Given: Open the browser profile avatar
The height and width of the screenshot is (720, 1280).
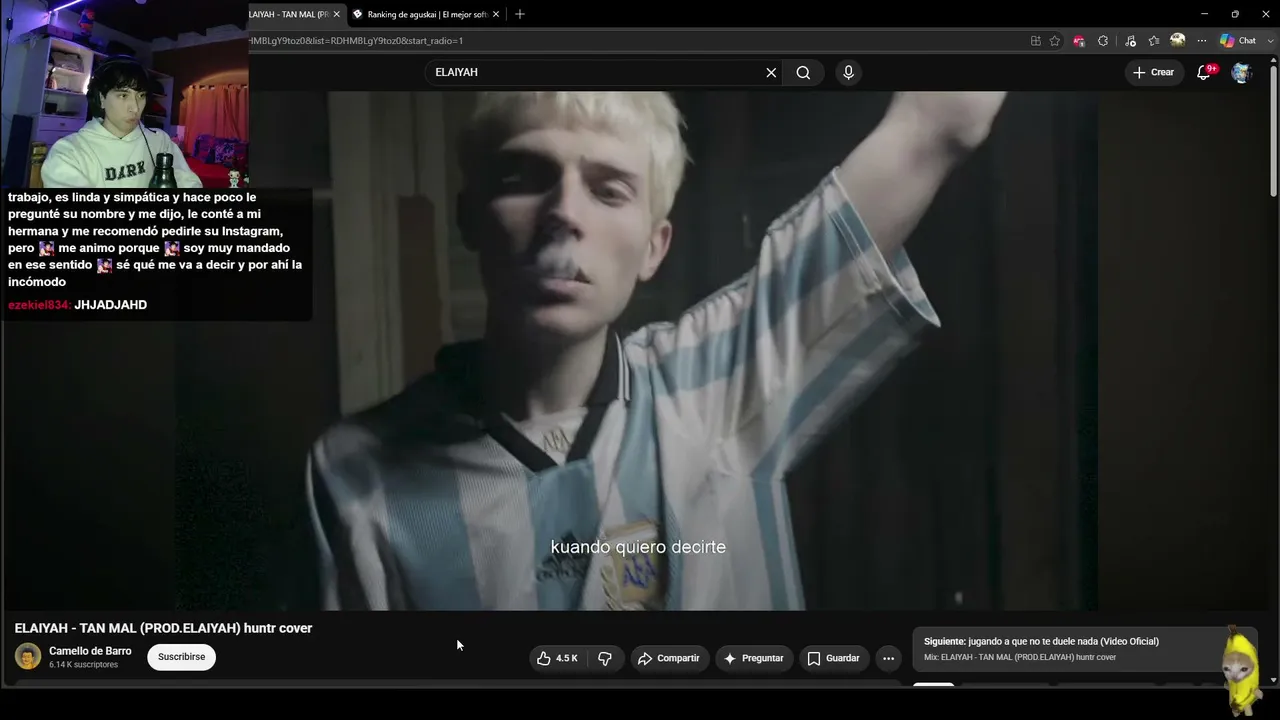Looking at the screenshot, I should (x=1178, y=41).
